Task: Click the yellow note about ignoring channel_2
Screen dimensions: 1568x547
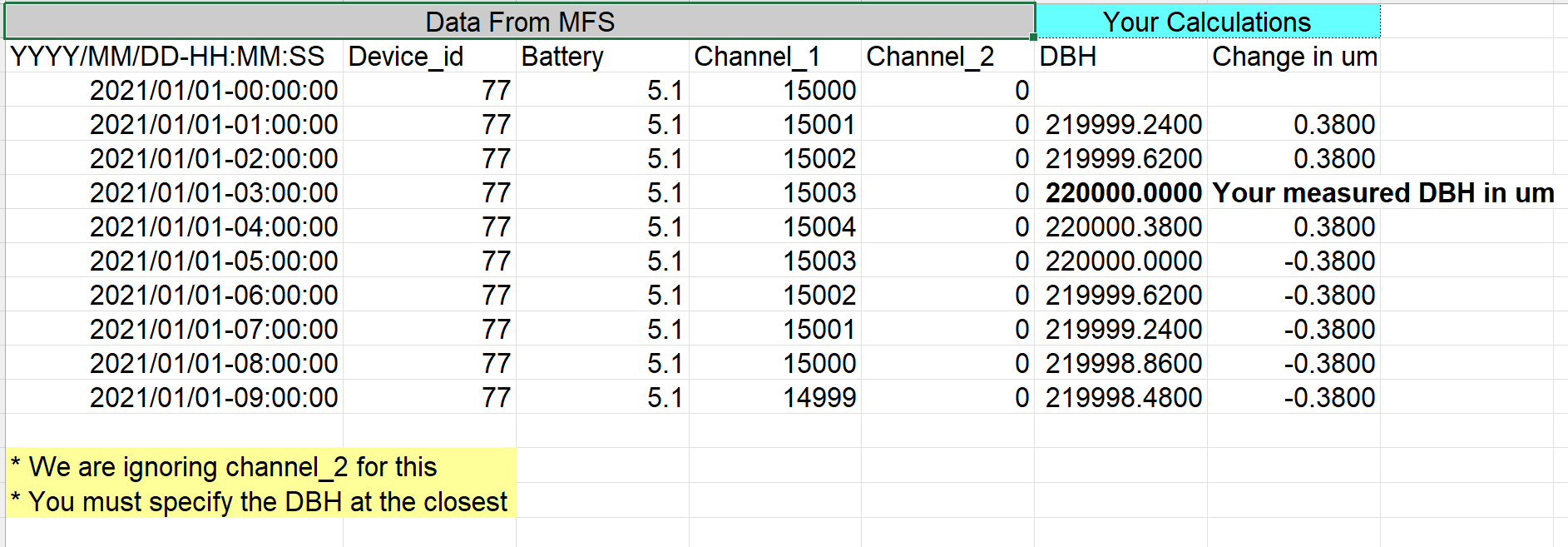Action: 225,467
